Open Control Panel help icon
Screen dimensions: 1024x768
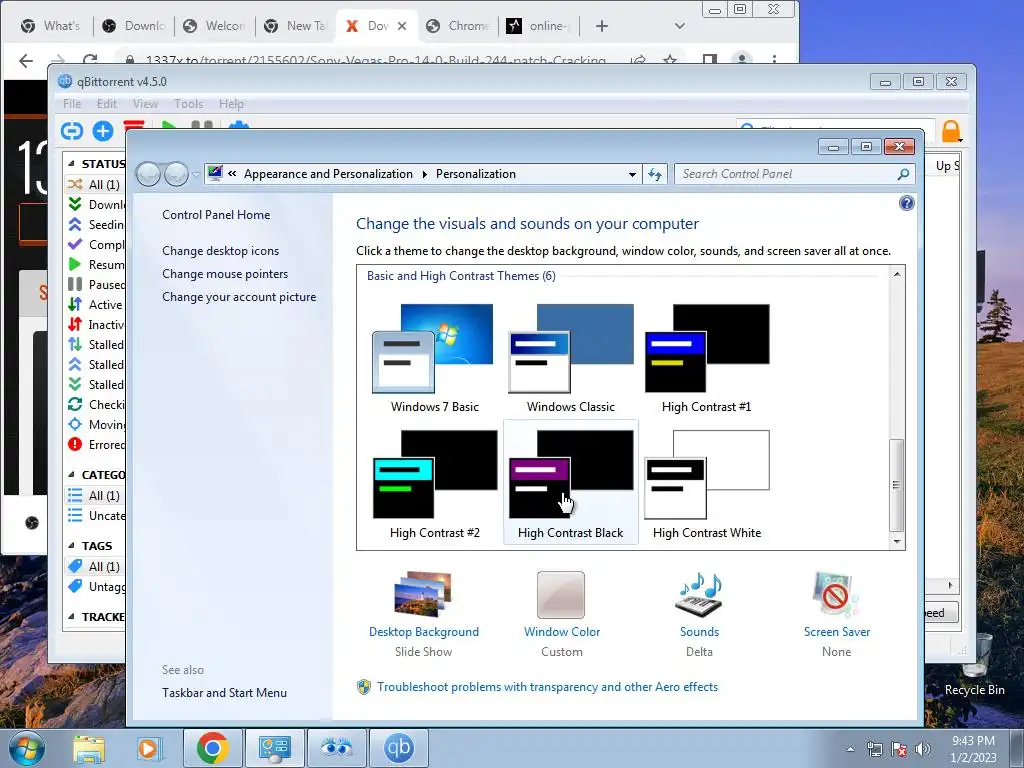click(x=906, y=203)
